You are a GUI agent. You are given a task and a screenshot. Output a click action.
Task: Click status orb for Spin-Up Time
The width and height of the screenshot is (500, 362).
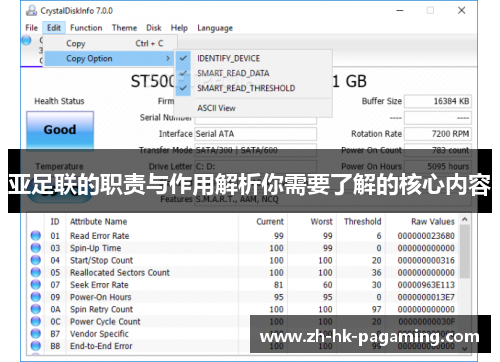36,248
